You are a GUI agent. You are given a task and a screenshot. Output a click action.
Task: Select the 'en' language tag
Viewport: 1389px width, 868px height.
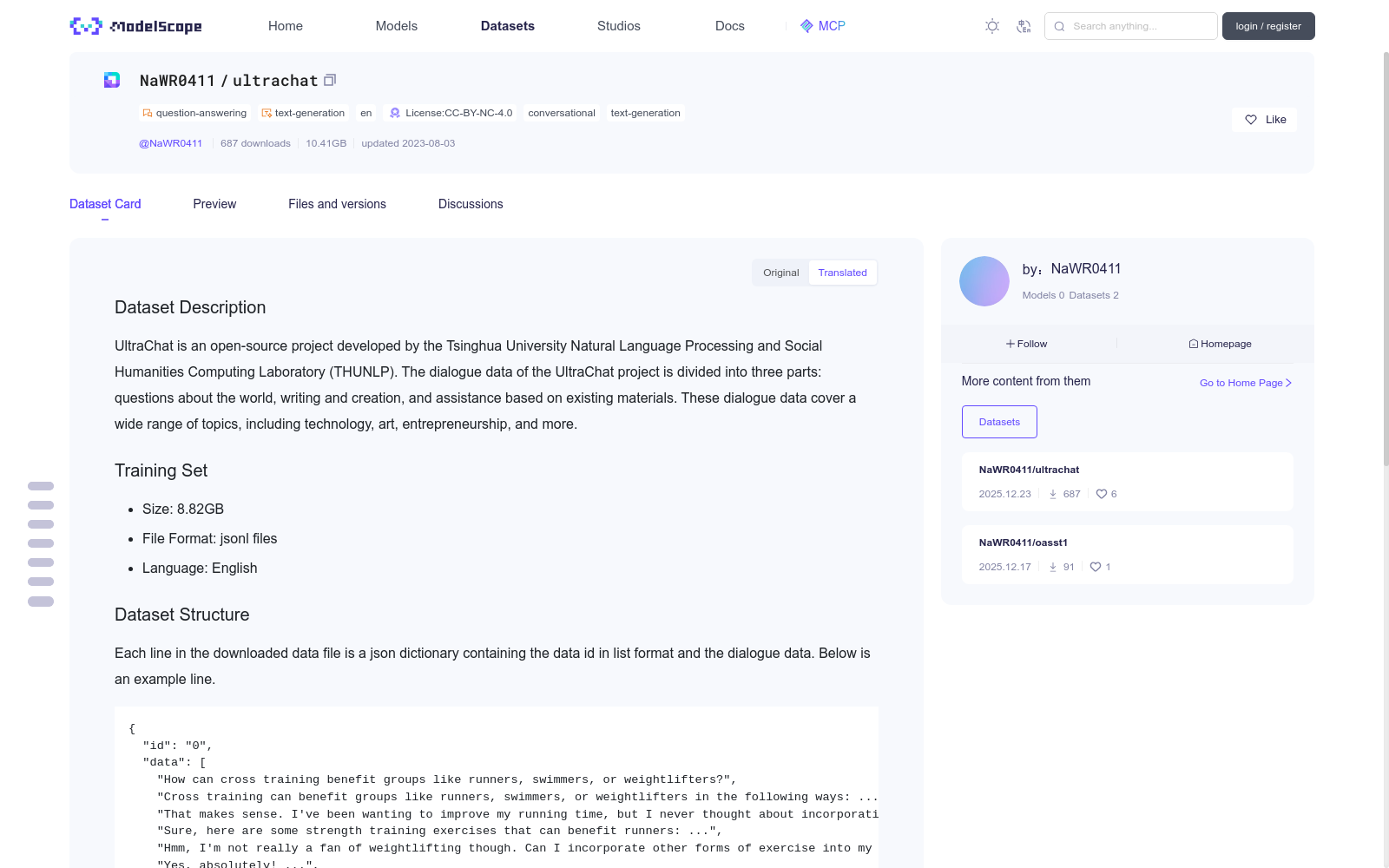point(366,113)
